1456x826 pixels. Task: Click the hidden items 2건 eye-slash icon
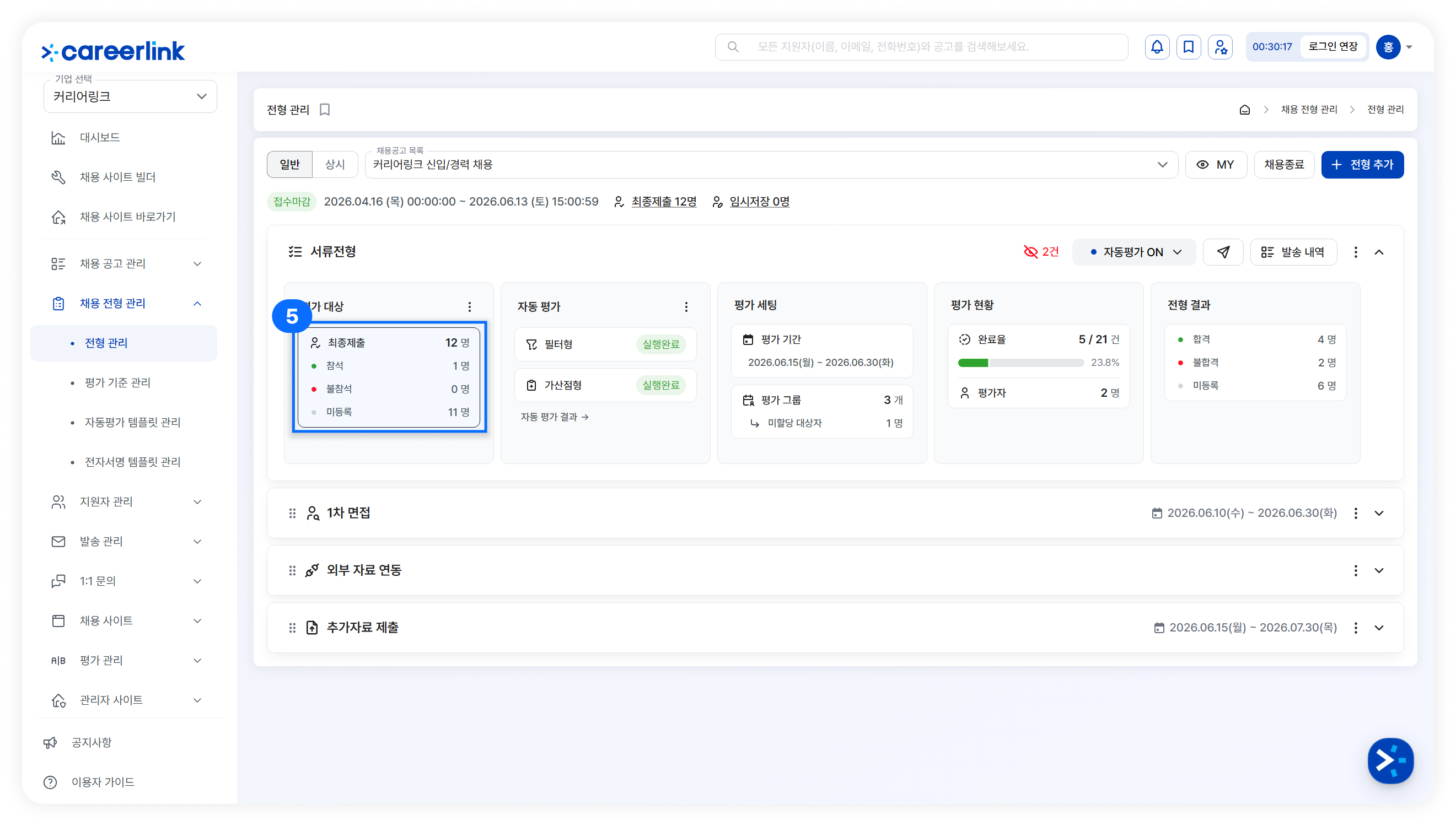(x=1041, y=252)
